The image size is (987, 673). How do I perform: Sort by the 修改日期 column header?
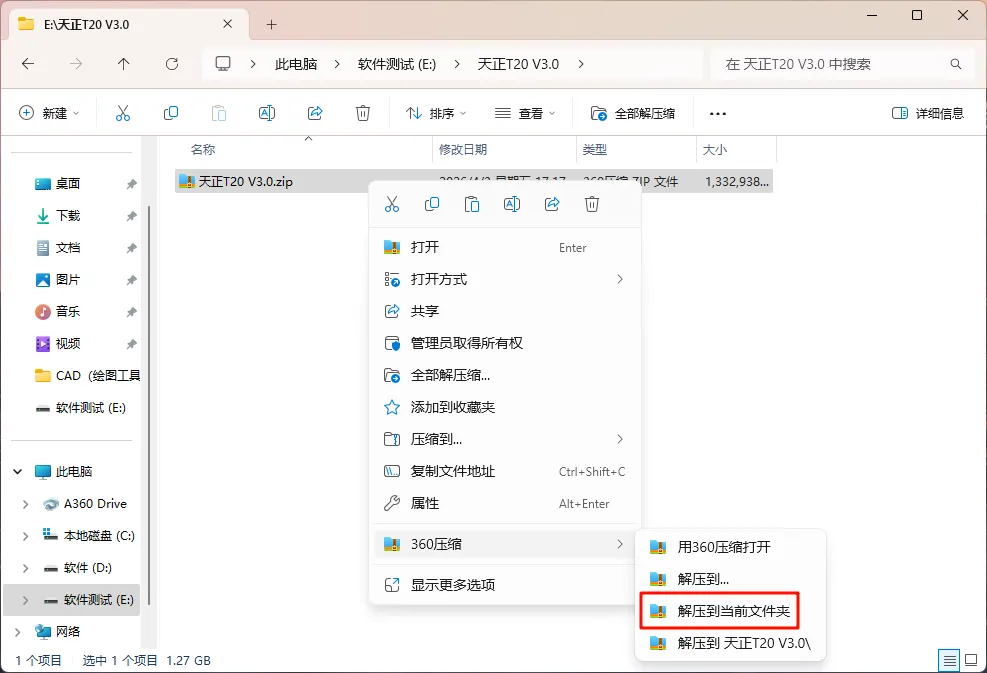(x=504, y=150)
